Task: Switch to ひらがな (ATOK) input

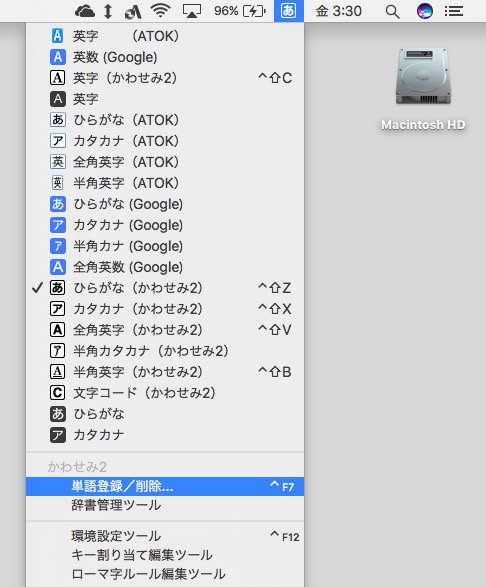Action: (x=165, y=120)
